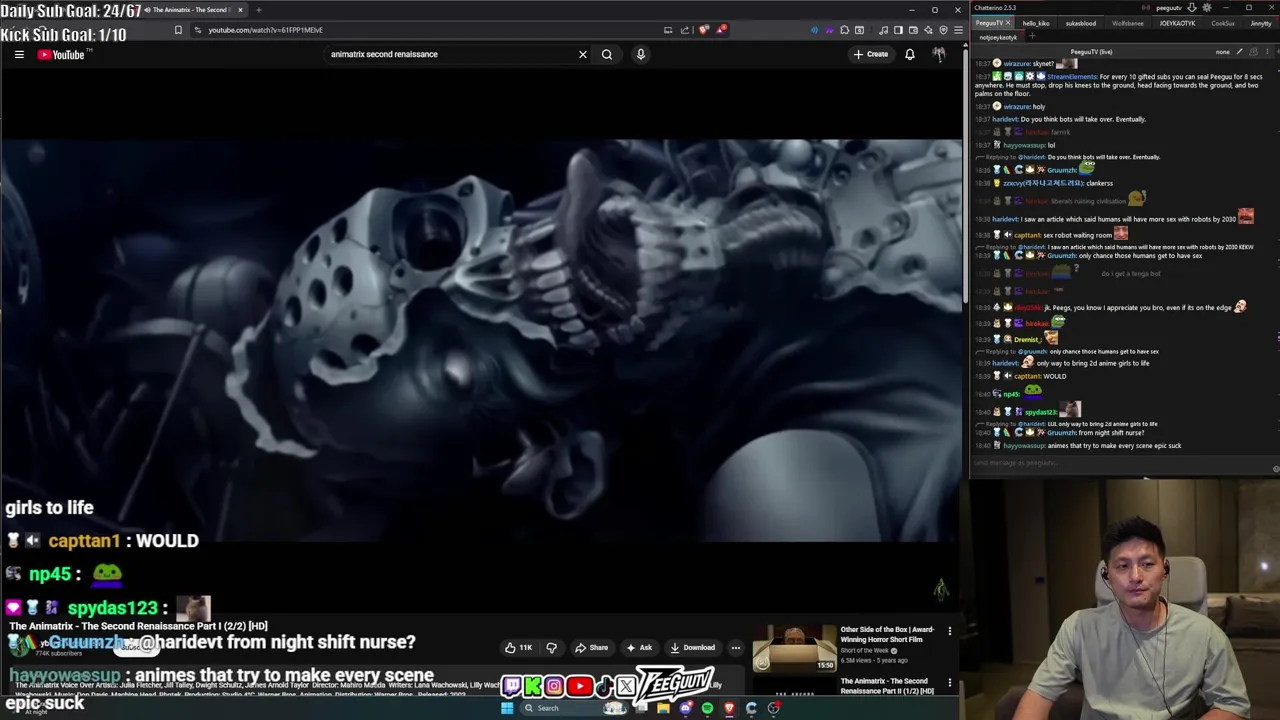This screenshot has height=720, width=1280.
Task: Close The Animatrix browser tab
Action: (240, 10)
